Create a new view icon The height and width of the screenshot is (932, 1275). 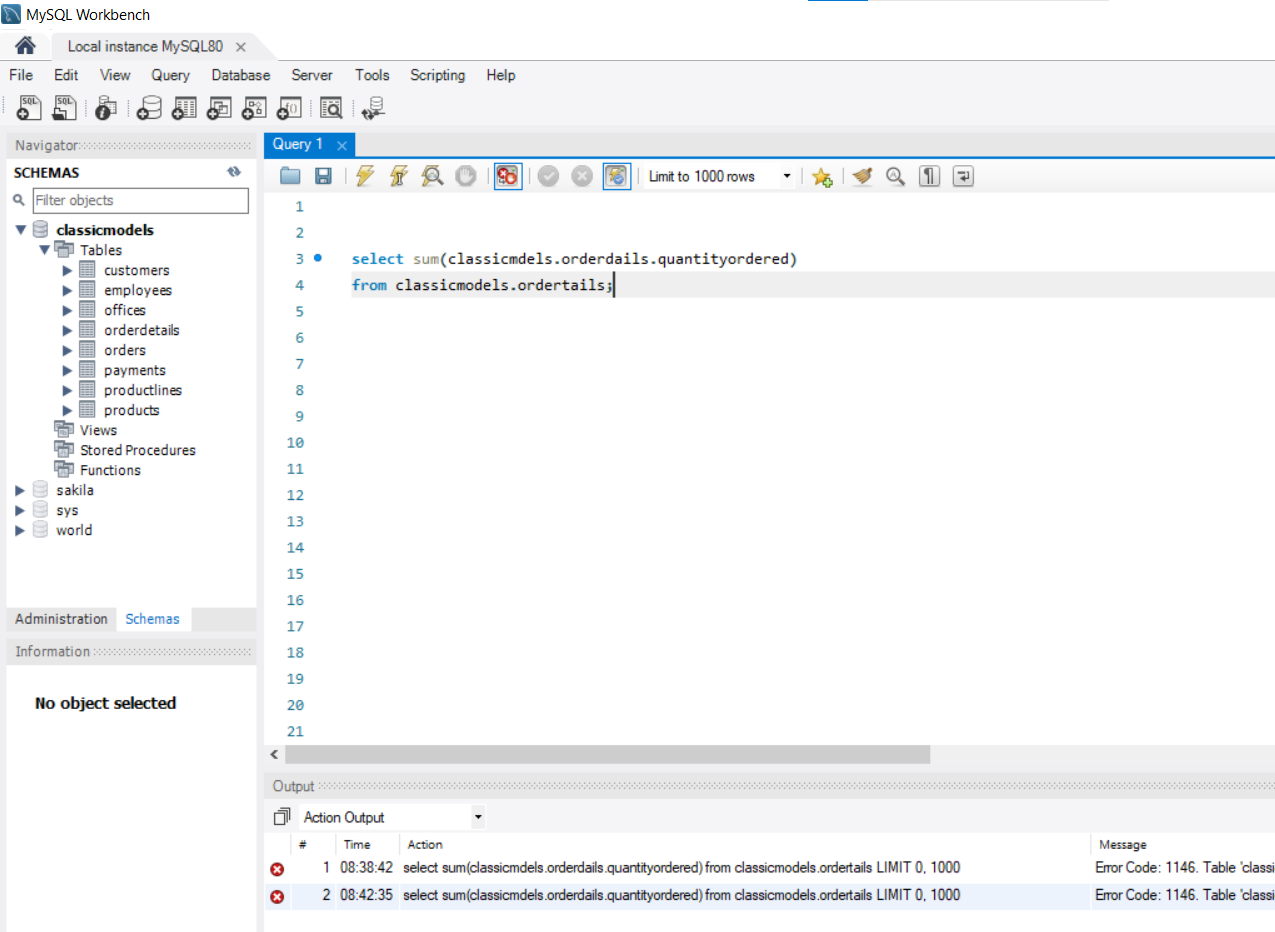pos(219,108)
